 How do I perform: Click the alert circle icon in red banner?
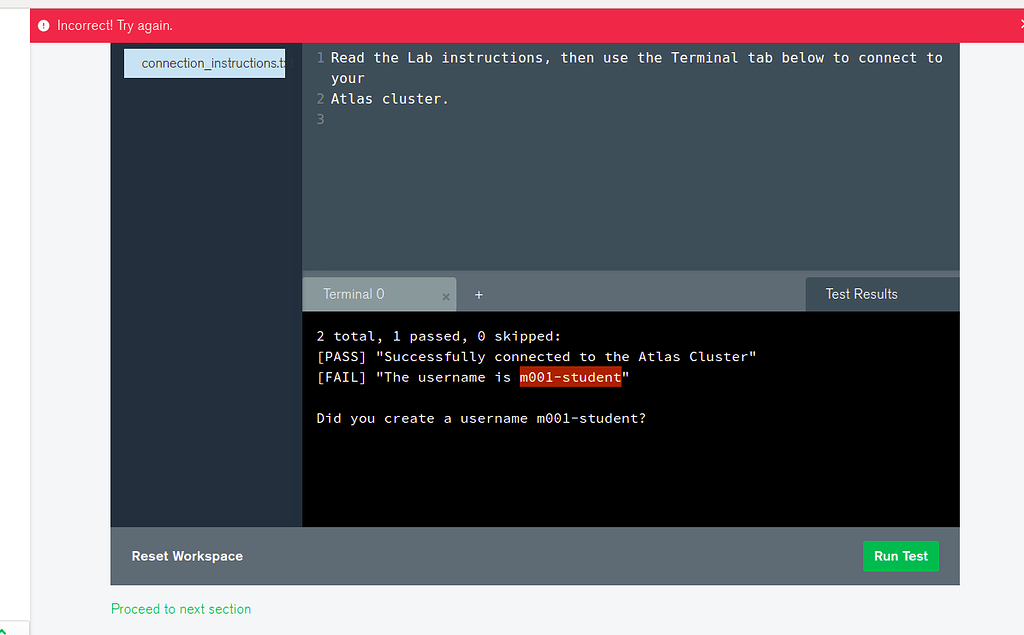tap(43, 25)
